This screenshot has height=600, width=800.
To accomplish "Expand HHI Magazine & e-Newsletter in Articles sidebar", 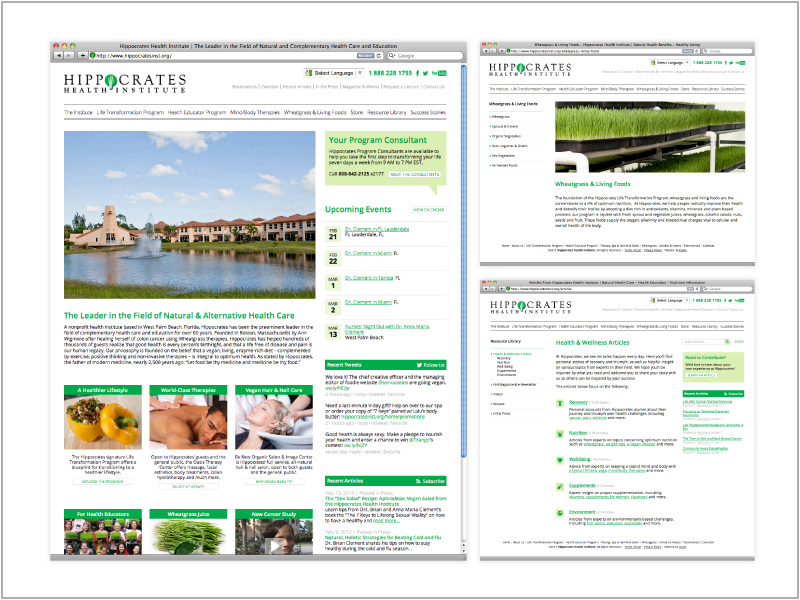I will pos(513,384).
